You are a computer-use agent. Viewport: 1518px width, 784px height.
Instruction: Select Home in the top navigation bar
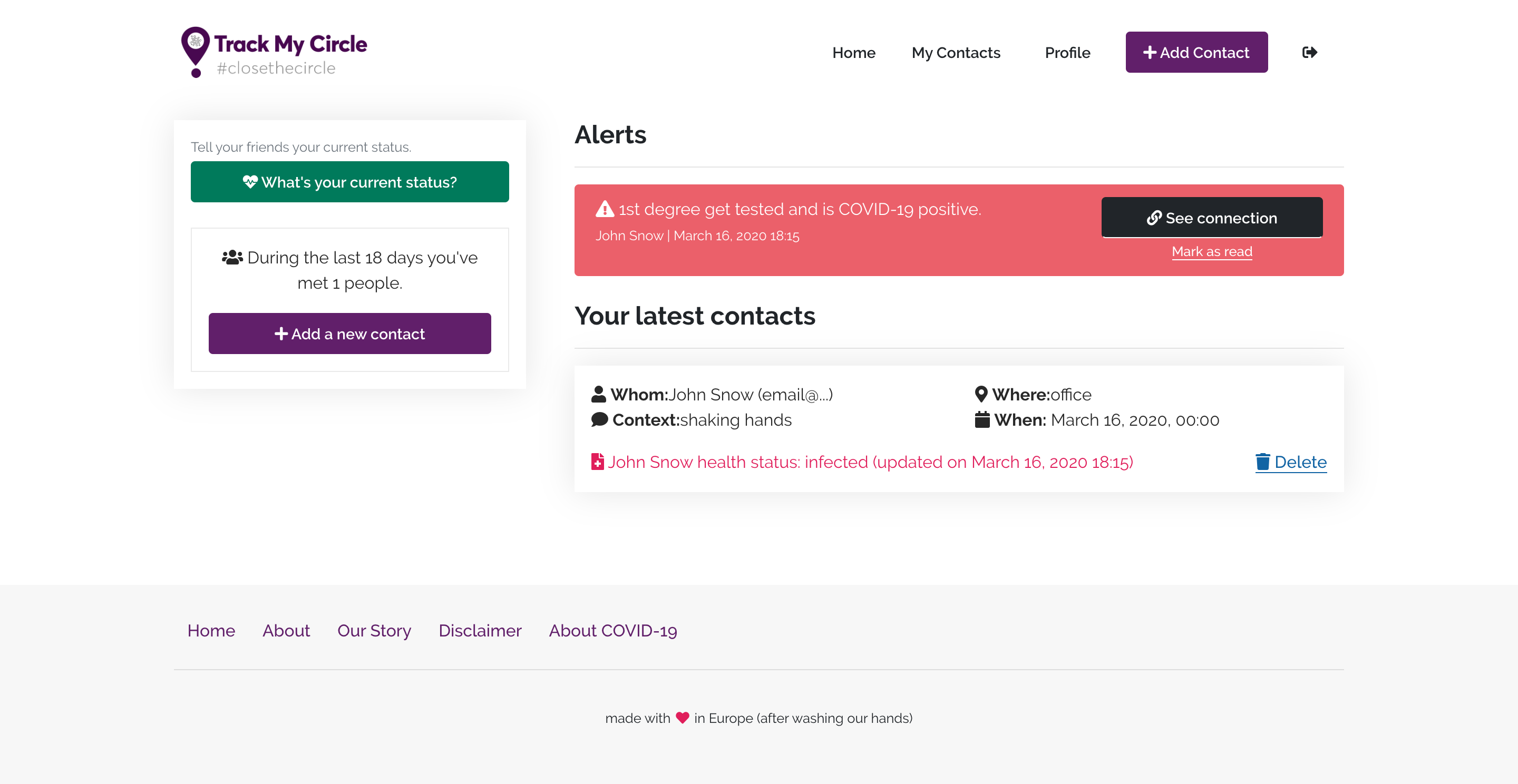tap(853, 52)
